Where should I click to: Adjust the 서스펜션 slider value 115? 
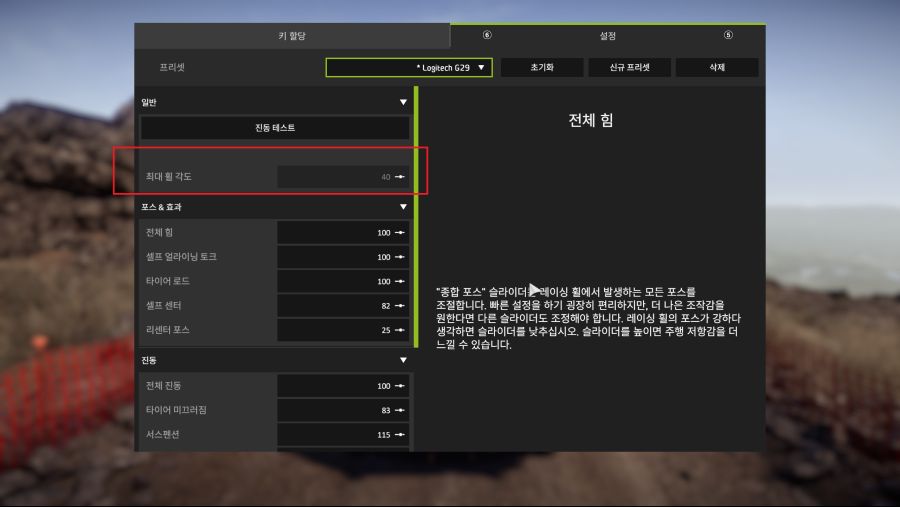click(343, 435)
